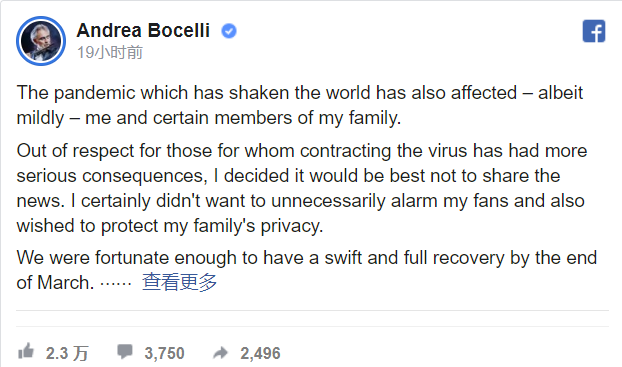This screenshot has height=367, width=622.
Task: Click the 19小时前 timestamp
Action: point(110,52)
